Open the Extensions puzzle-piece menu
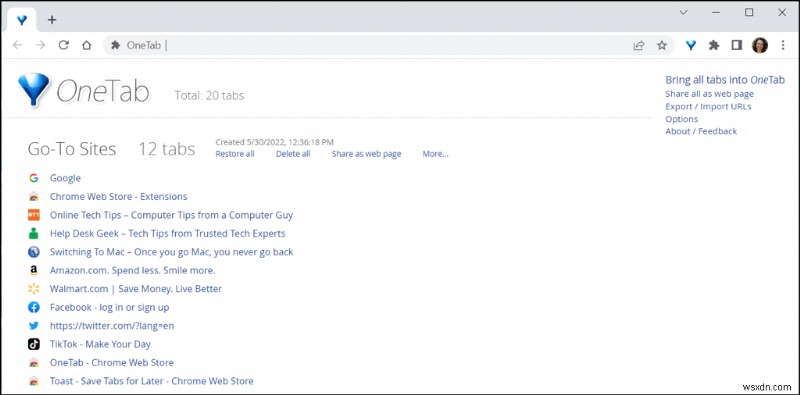 pos(714,45)
